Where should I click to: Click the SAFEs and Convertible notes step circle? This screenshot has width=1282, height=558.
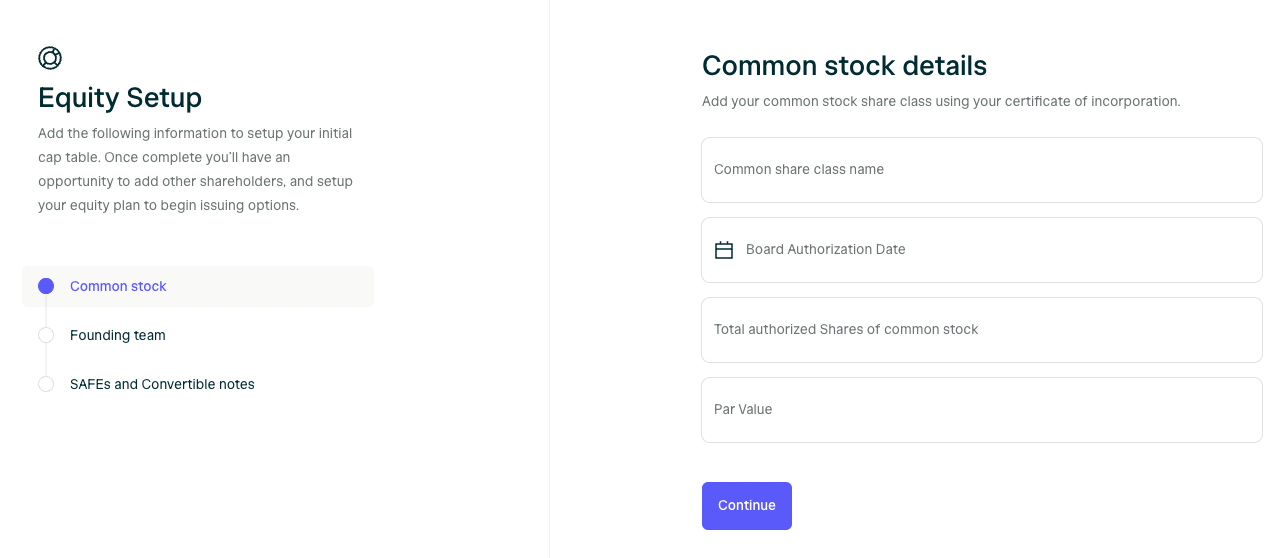[46, 384]
